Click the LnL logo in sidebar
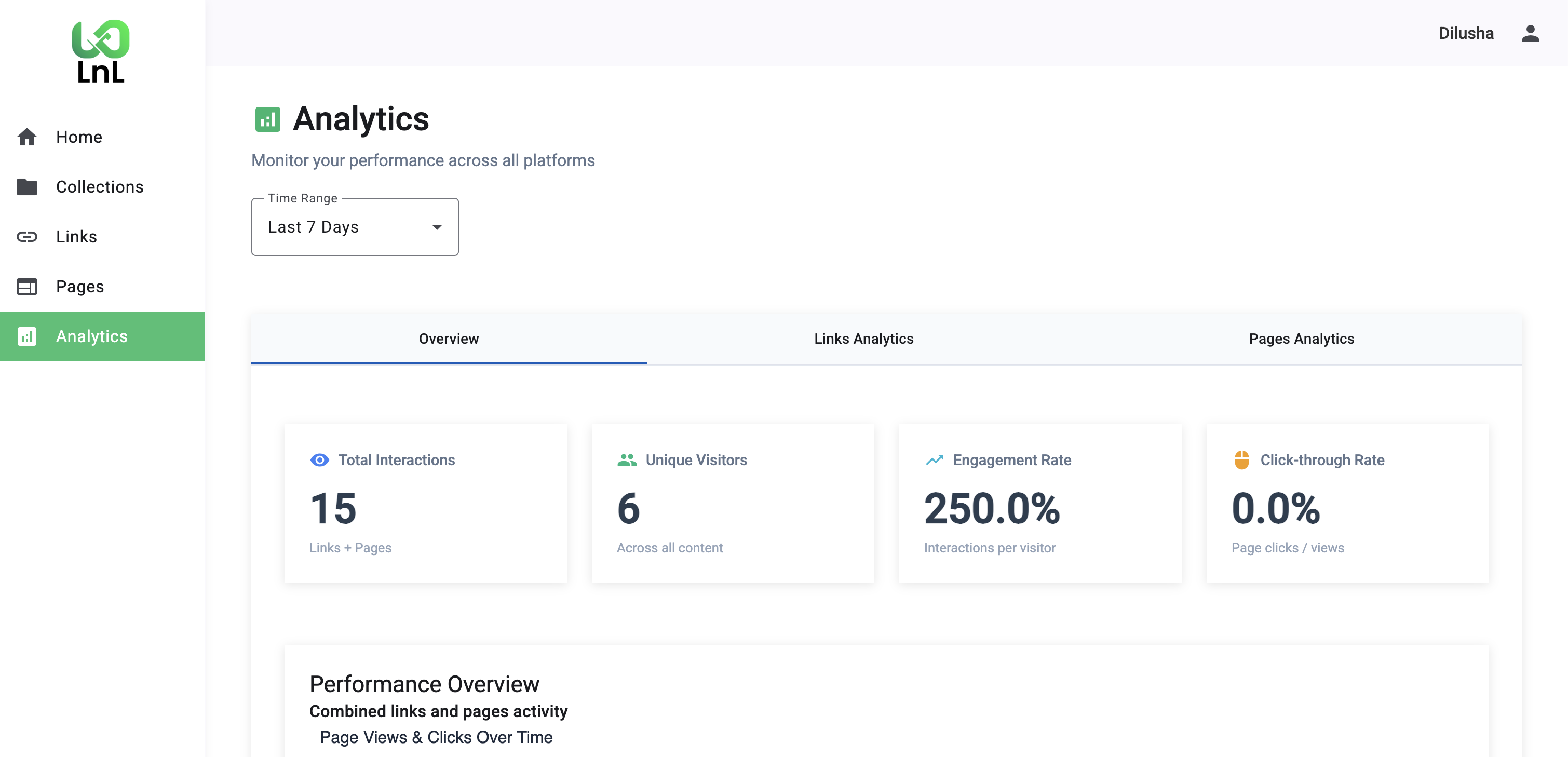This screenshot has width=1568, height=757. (101, 52)
